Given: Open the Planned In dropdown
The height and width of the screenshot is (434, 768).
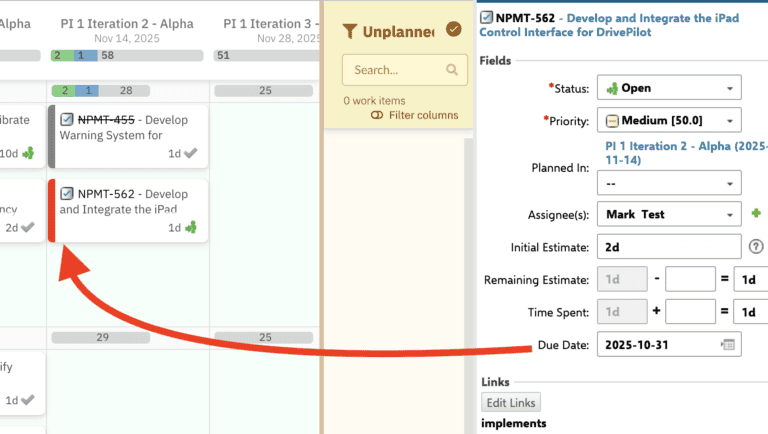Looking at the screenshot, I should pos(669,184).
